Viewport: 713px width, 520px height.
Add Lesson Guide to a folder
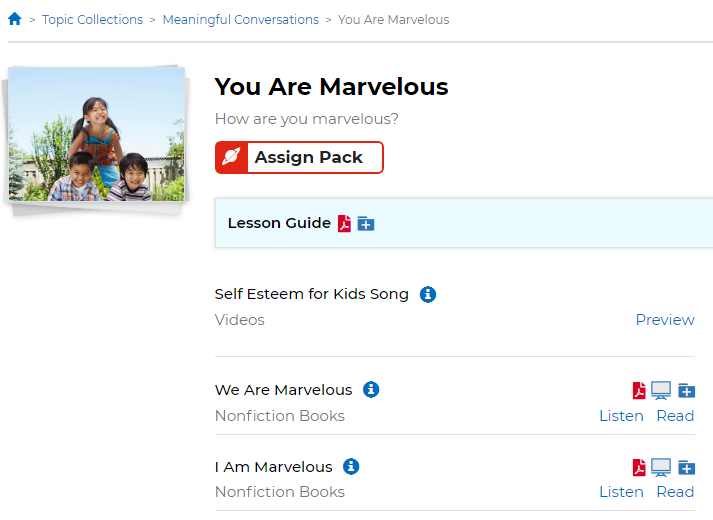(x=366, y=223)
